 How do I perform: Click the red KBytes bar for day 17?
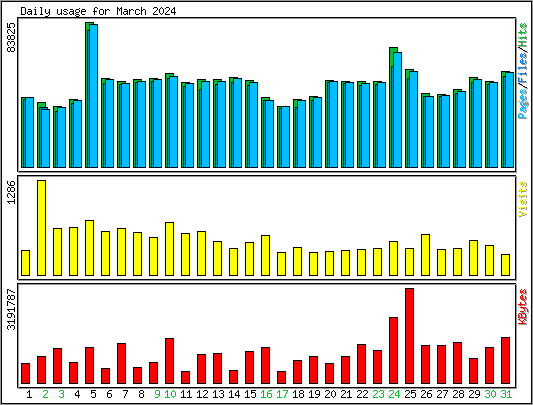point(281,377)
